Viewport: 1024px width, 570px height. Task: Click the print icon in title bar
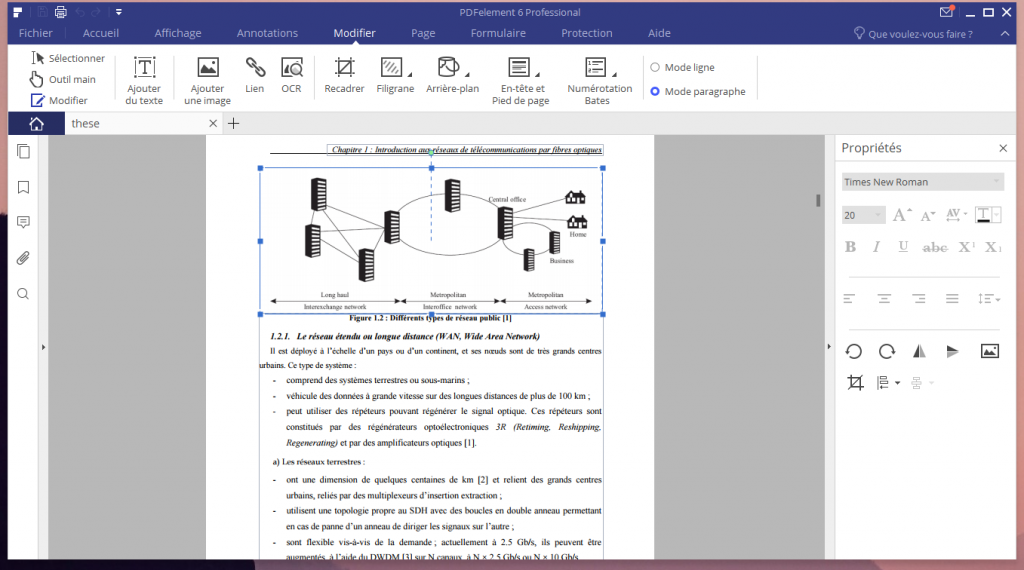click(x=61, y=12)
